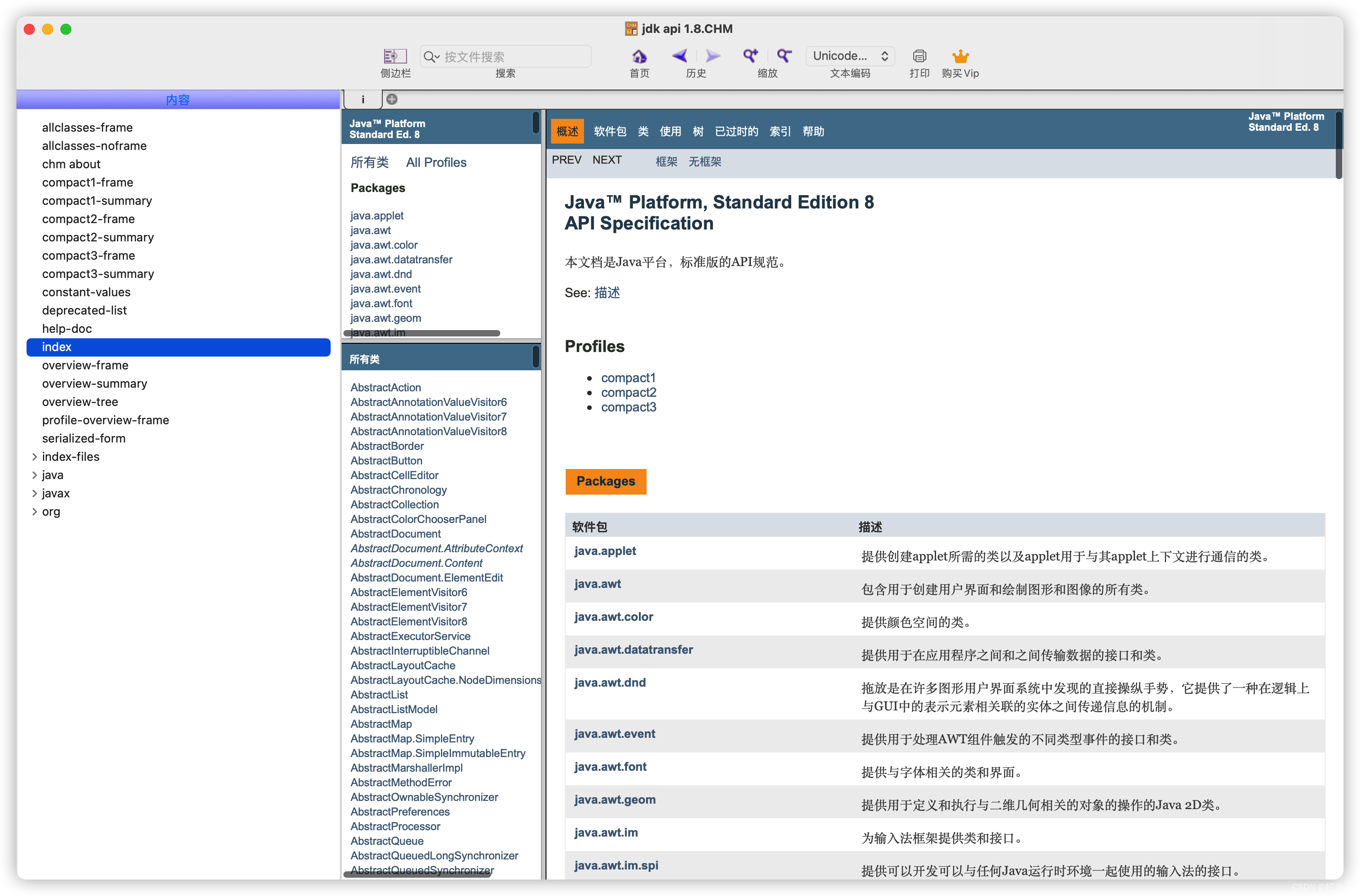
Task: Click the all-classes pane vertical scrollbar
Action: [535, 357]
